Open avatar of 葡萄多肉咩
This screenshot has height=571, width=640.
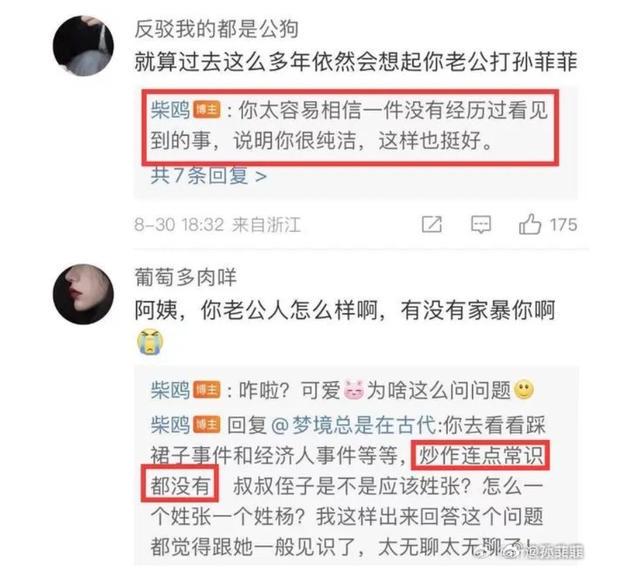(83, 294)
